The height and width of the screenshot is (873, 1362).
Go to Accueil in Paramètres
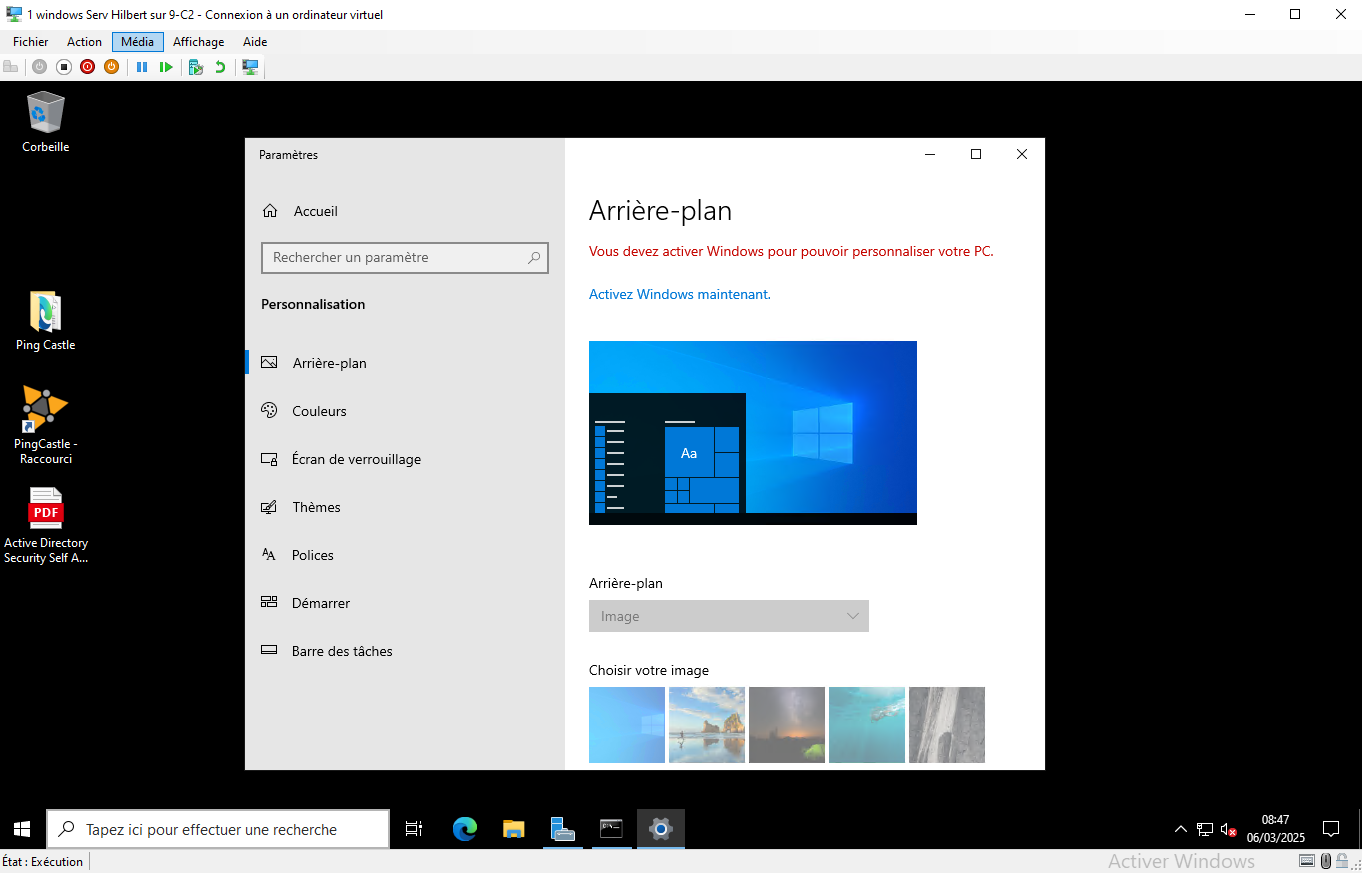click(315, 211)
